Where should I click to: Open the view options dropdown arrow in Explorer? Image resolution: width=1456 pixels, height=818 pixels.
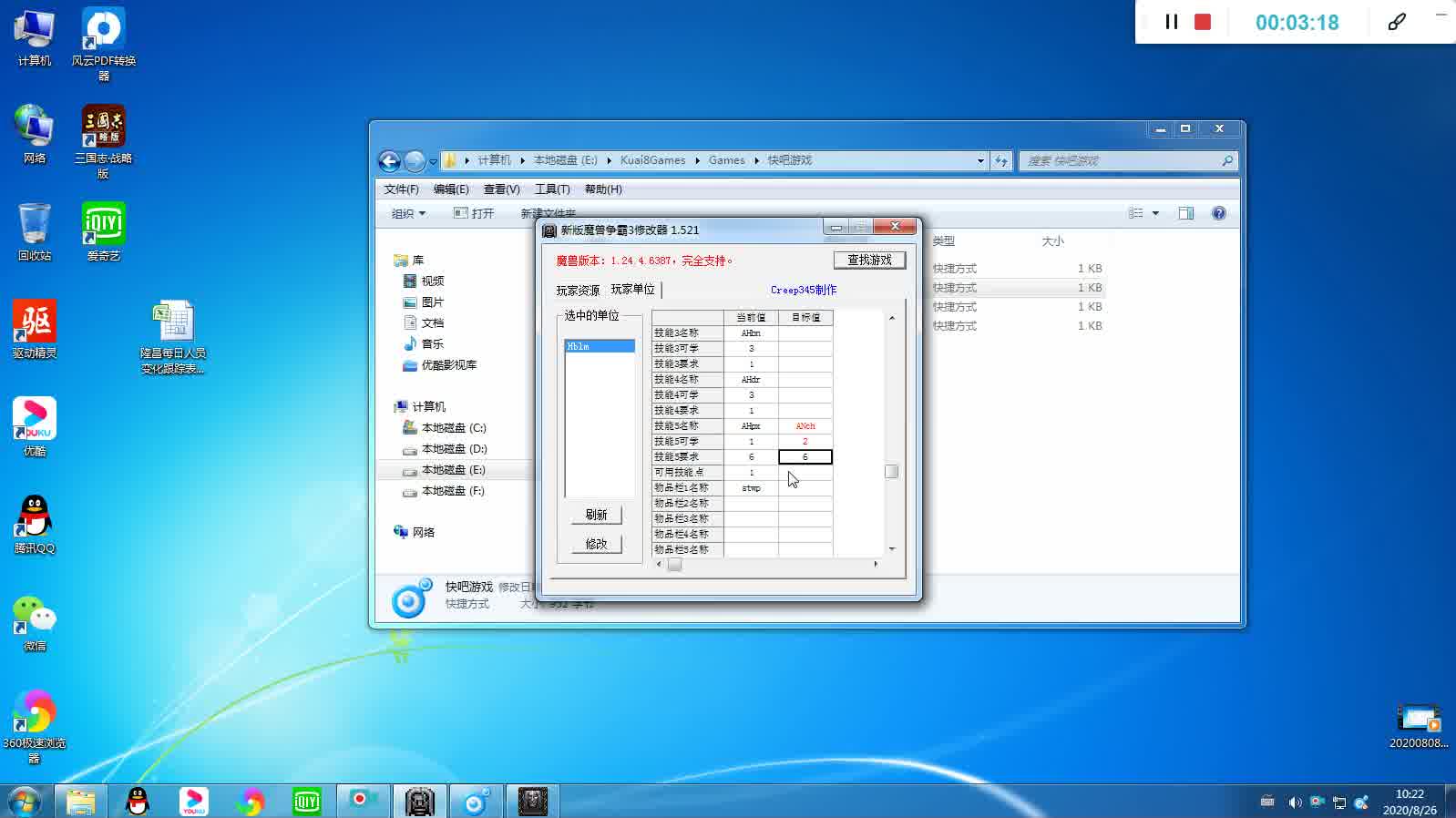click(1155, 213)
